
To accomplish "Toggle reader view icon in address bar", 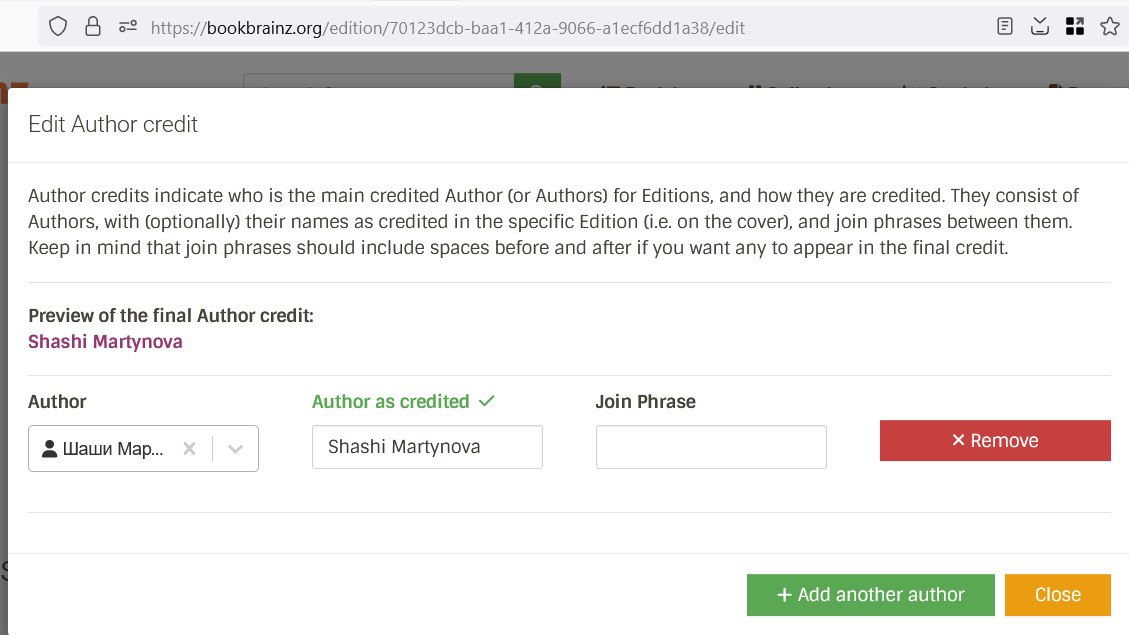I will tap(1005, 27).
